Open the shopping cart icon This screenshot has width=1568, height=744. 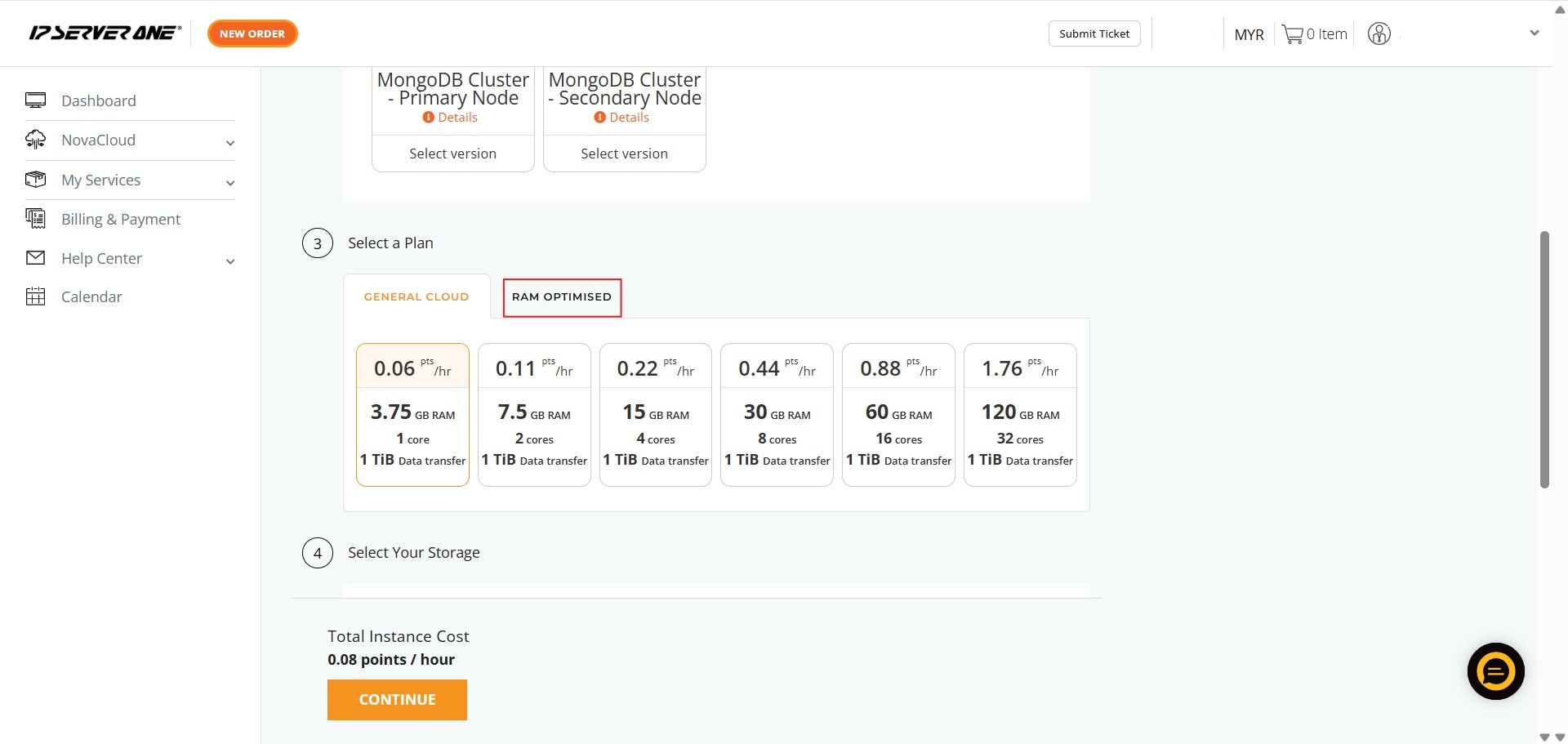(1292, 34)
